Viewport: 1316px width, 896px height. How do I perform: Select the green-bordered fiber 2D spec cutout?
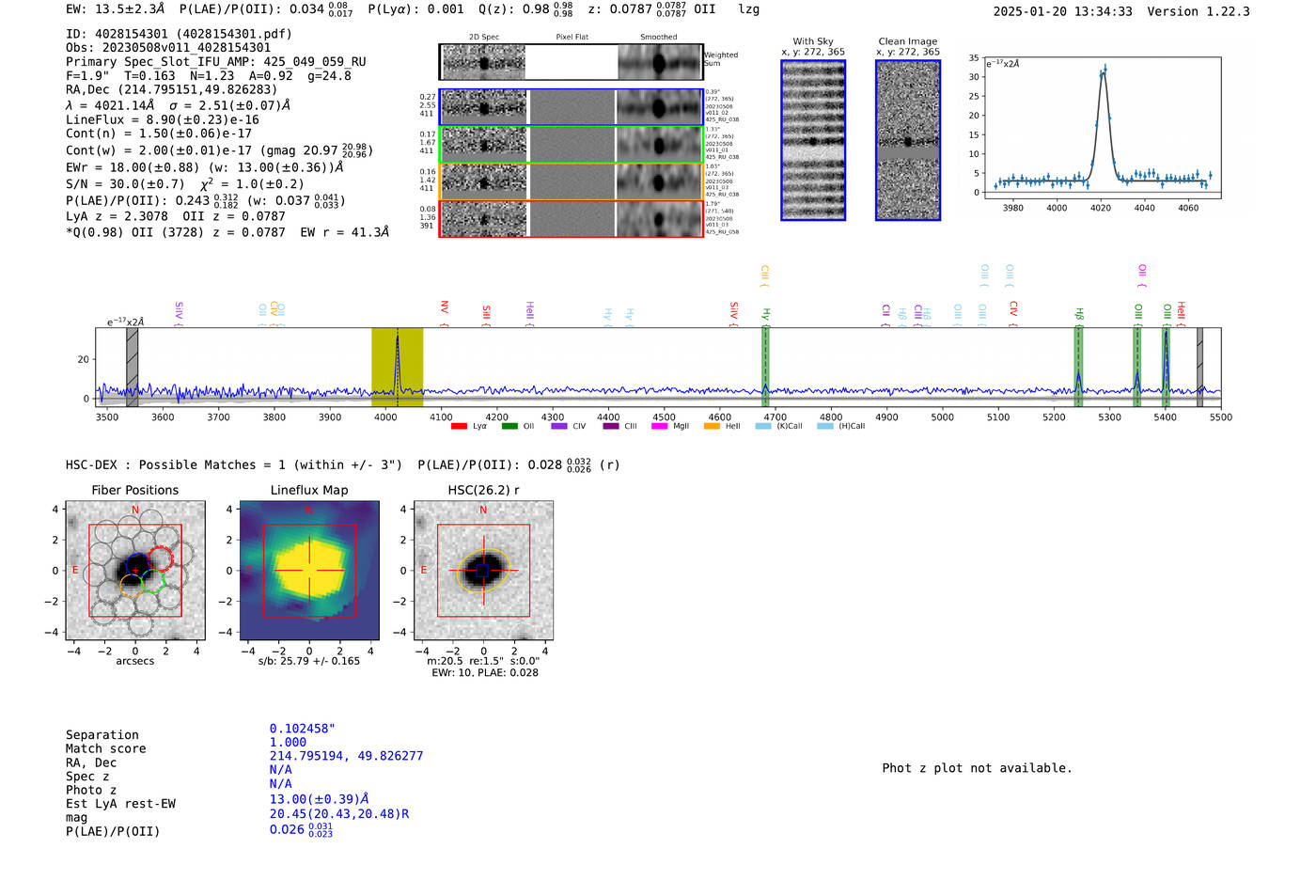click(571, 145)
